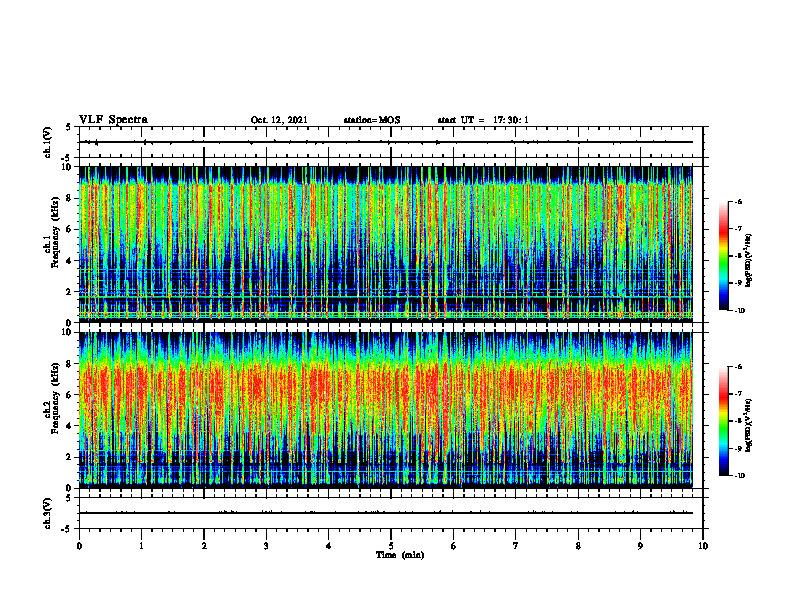Click the "Time (min)" axis label
The image size is (792, 612).
tap(400, 555)
